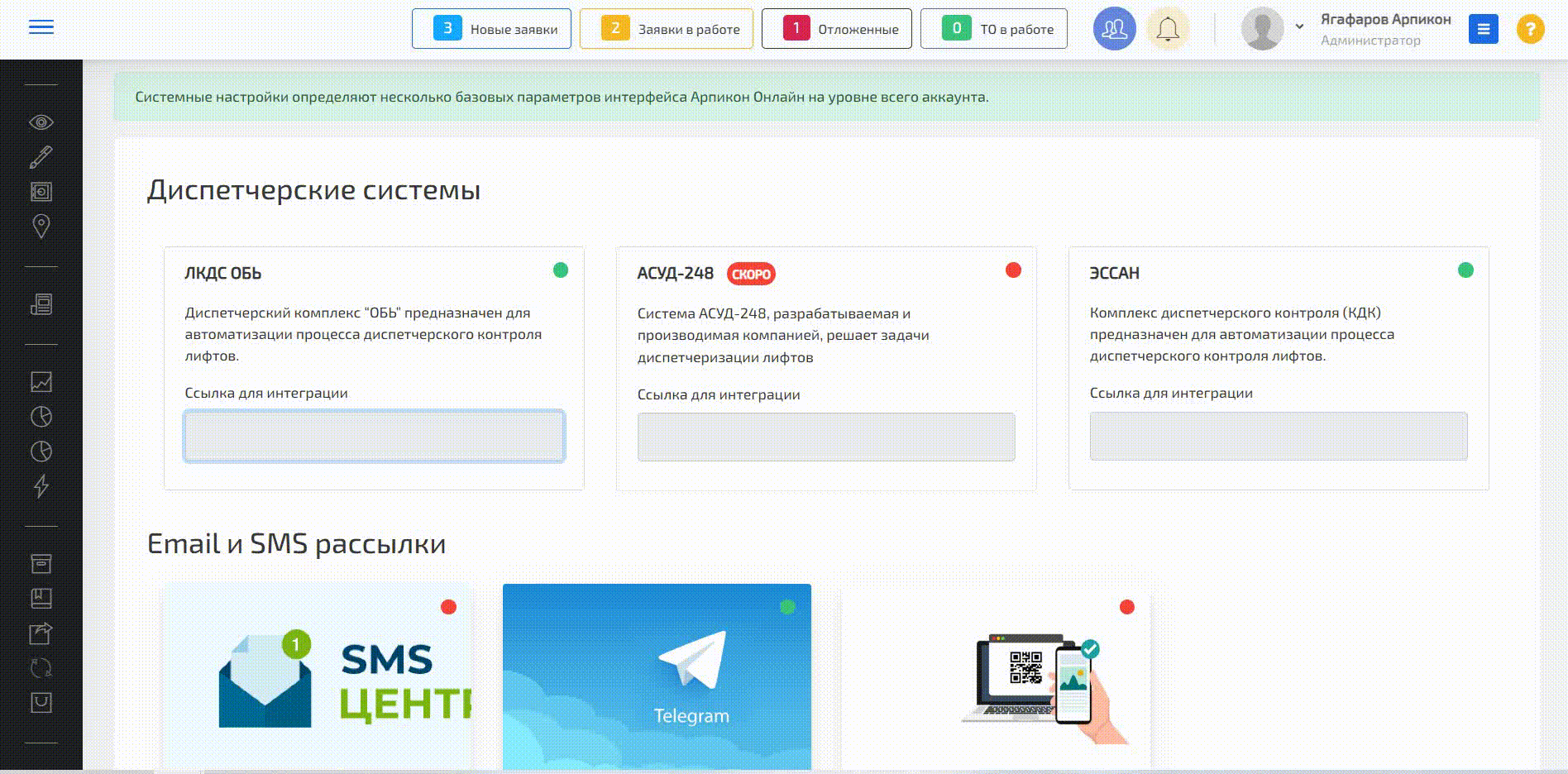Open the line chart reports icon
Viewport: 1568px width, 774px height.
click(x=41, y=381)
